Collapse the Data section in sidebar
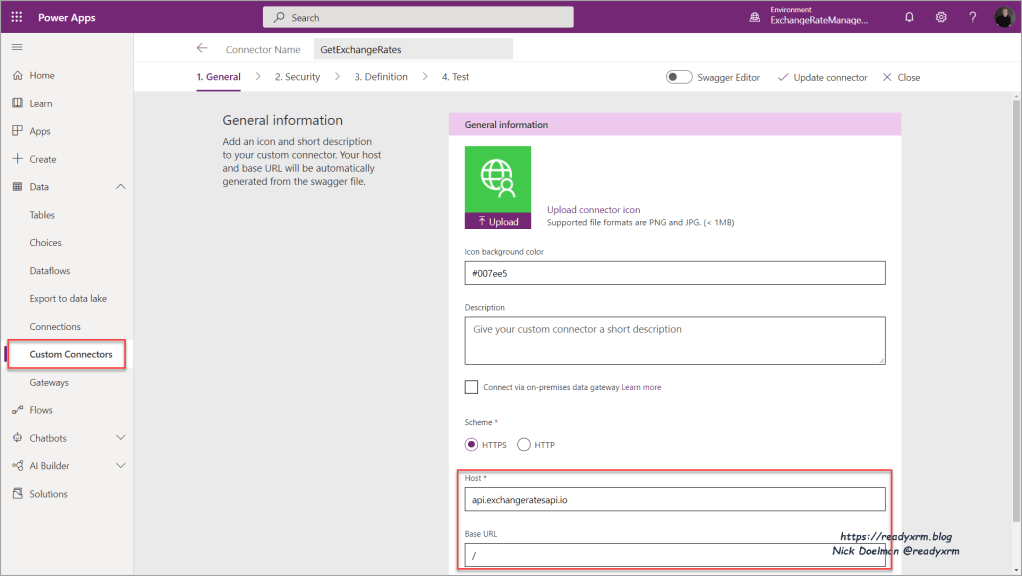Screen dimensions: 1022x576 [x=121, y=187]
